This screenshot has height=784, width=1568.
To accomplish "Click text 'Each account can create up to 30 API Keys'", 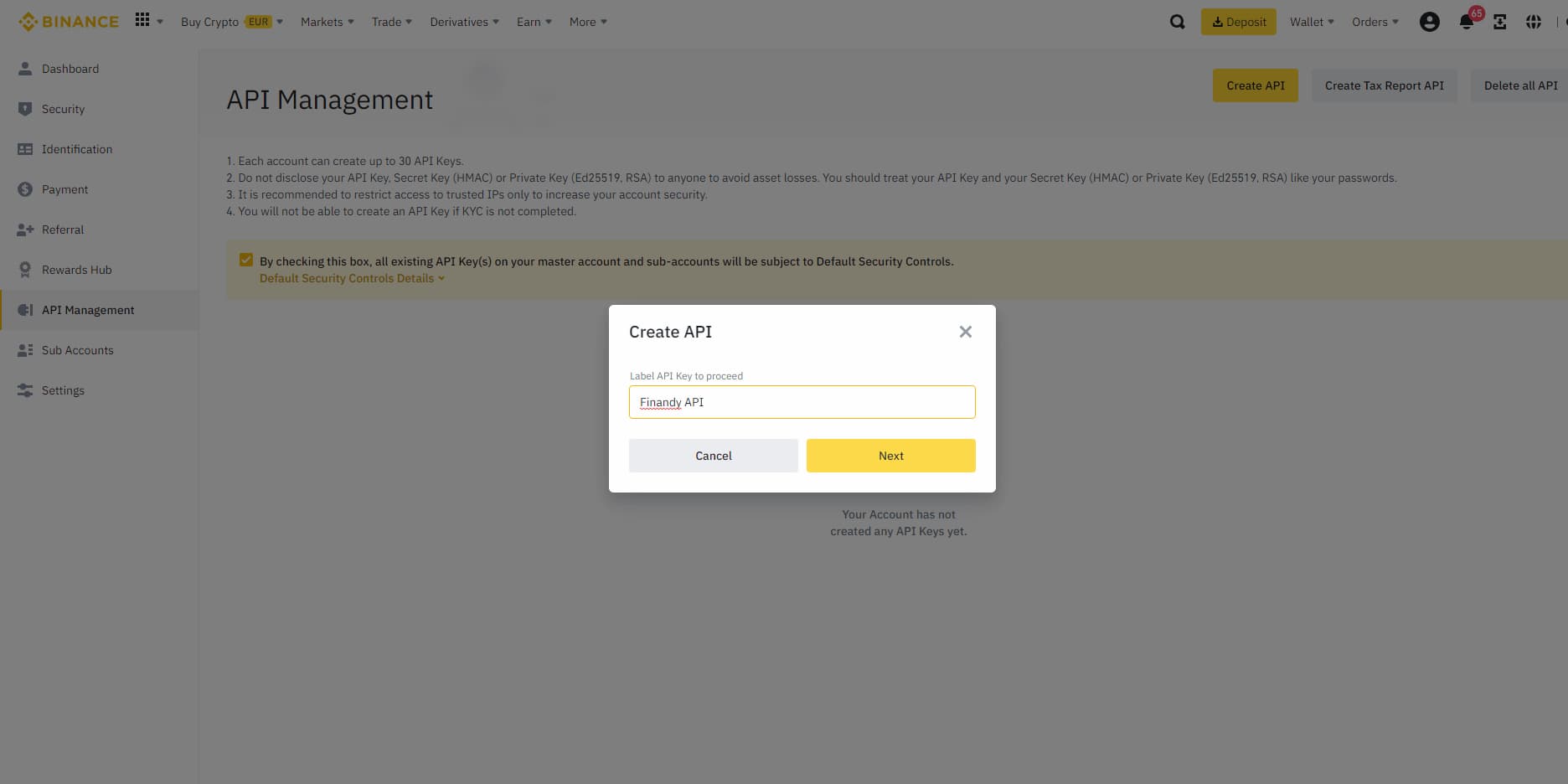I will point(349,161).
